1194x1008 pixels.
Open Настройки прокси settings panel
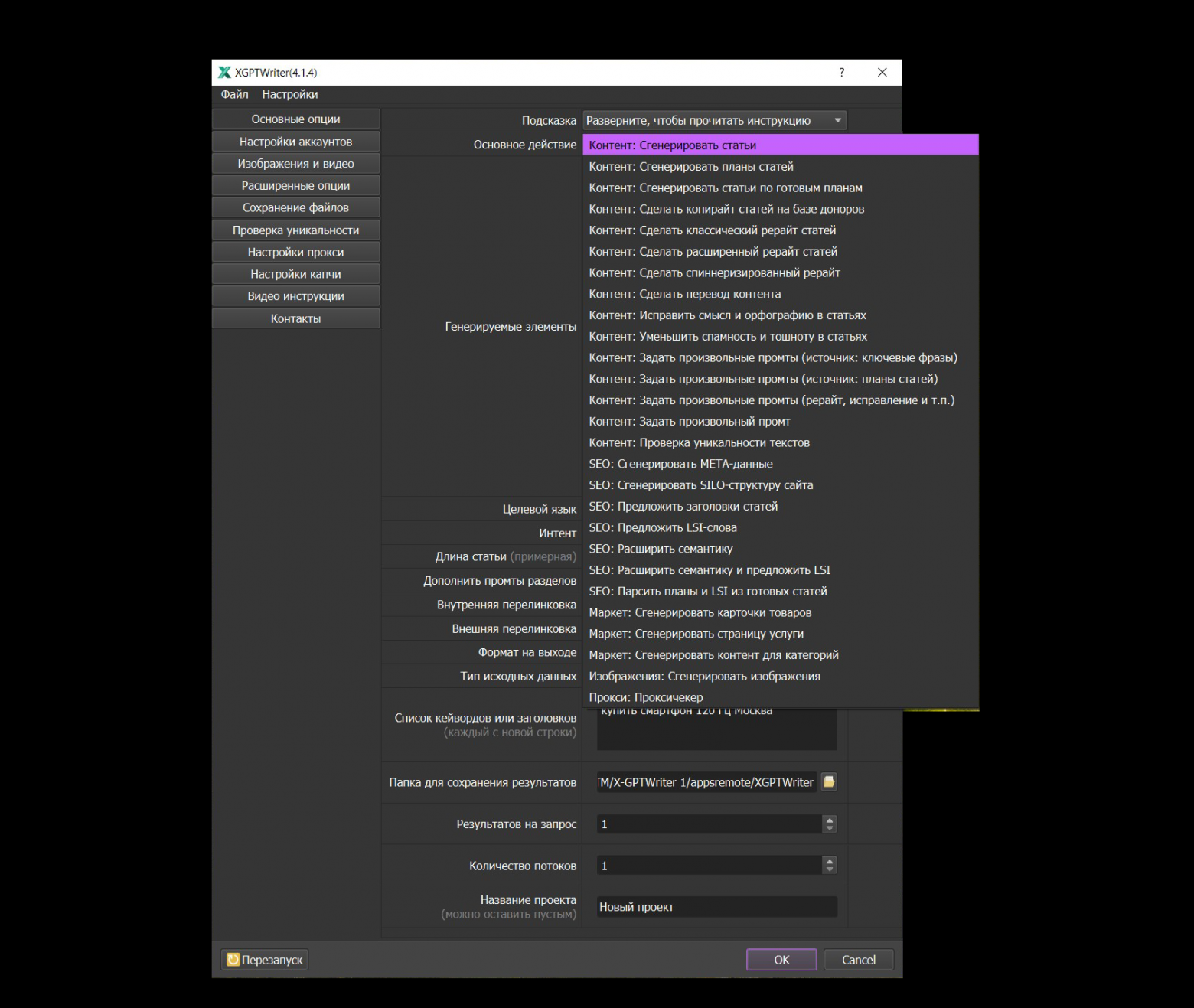[295, 251]
